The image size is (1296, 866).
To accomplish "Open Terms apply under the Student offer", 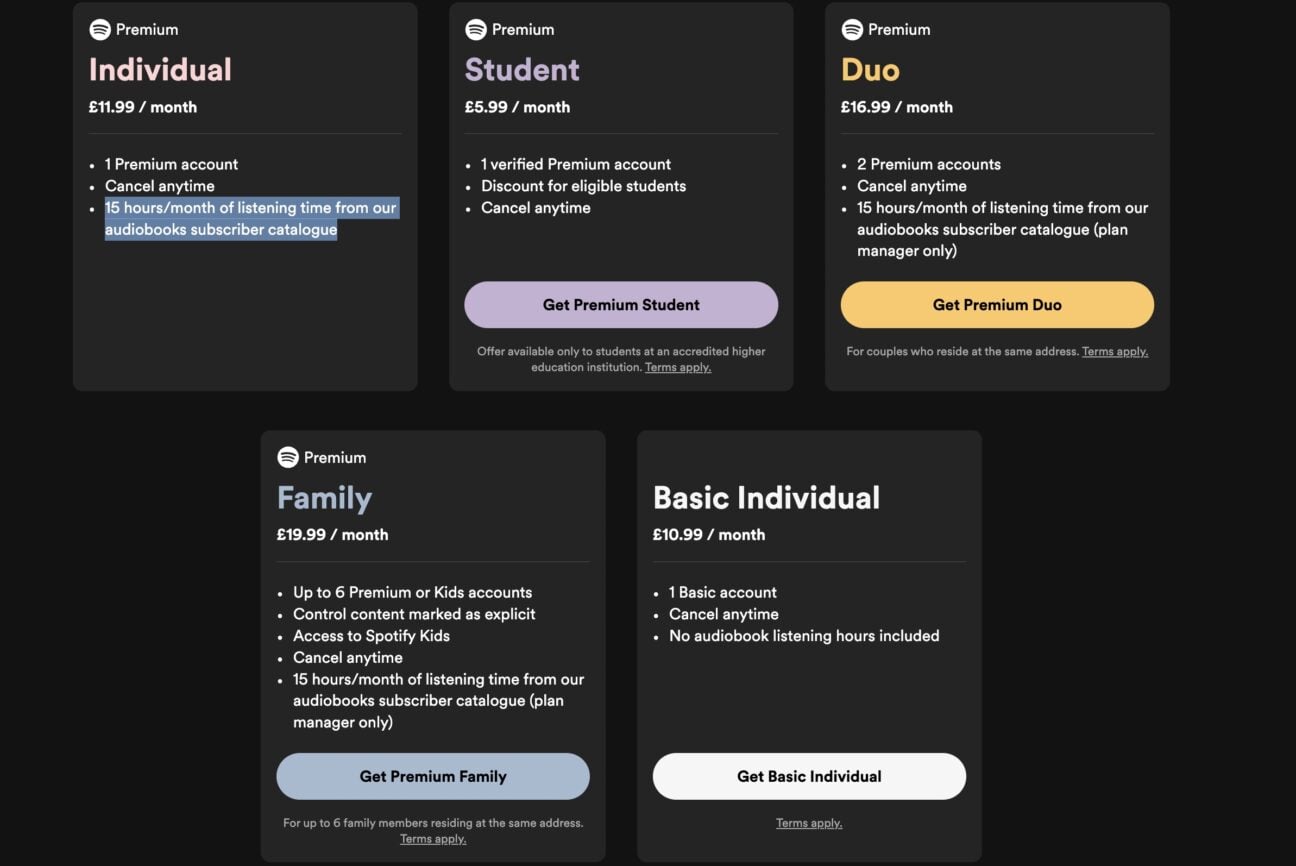I will (679, 366).
